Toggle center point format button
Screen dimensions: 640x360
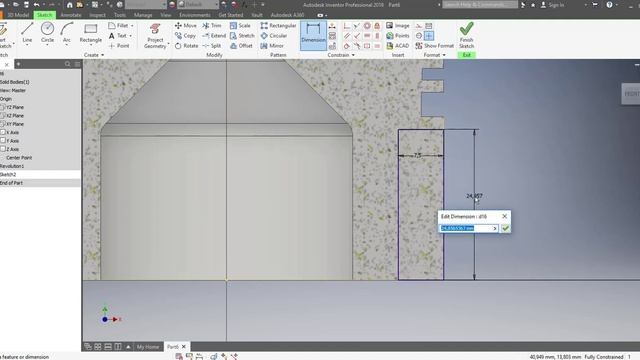pyautogui.click(x=429, y=36)
